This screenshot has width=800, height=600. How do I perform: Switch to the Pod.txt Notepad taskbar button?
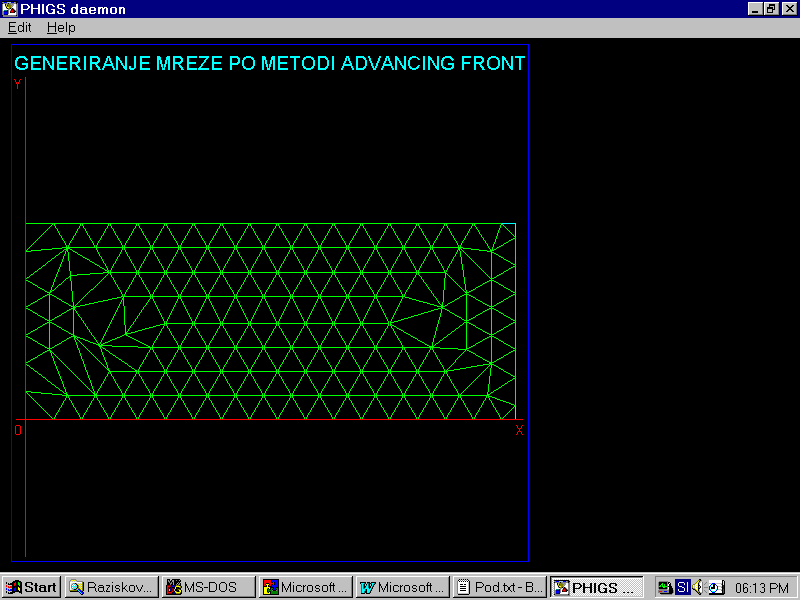point(500,587)
